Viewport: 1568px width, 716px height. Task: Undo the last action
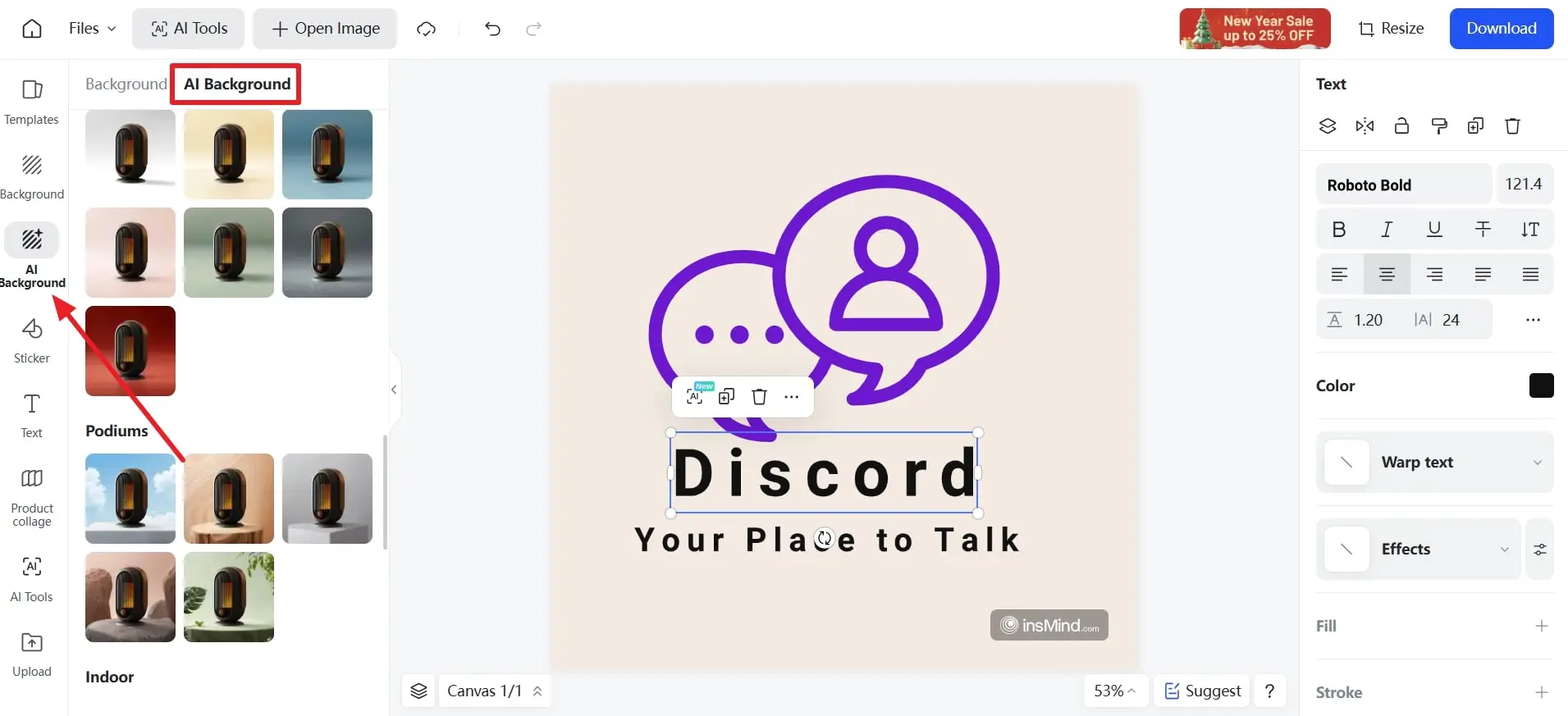click(x=492, y=29)
